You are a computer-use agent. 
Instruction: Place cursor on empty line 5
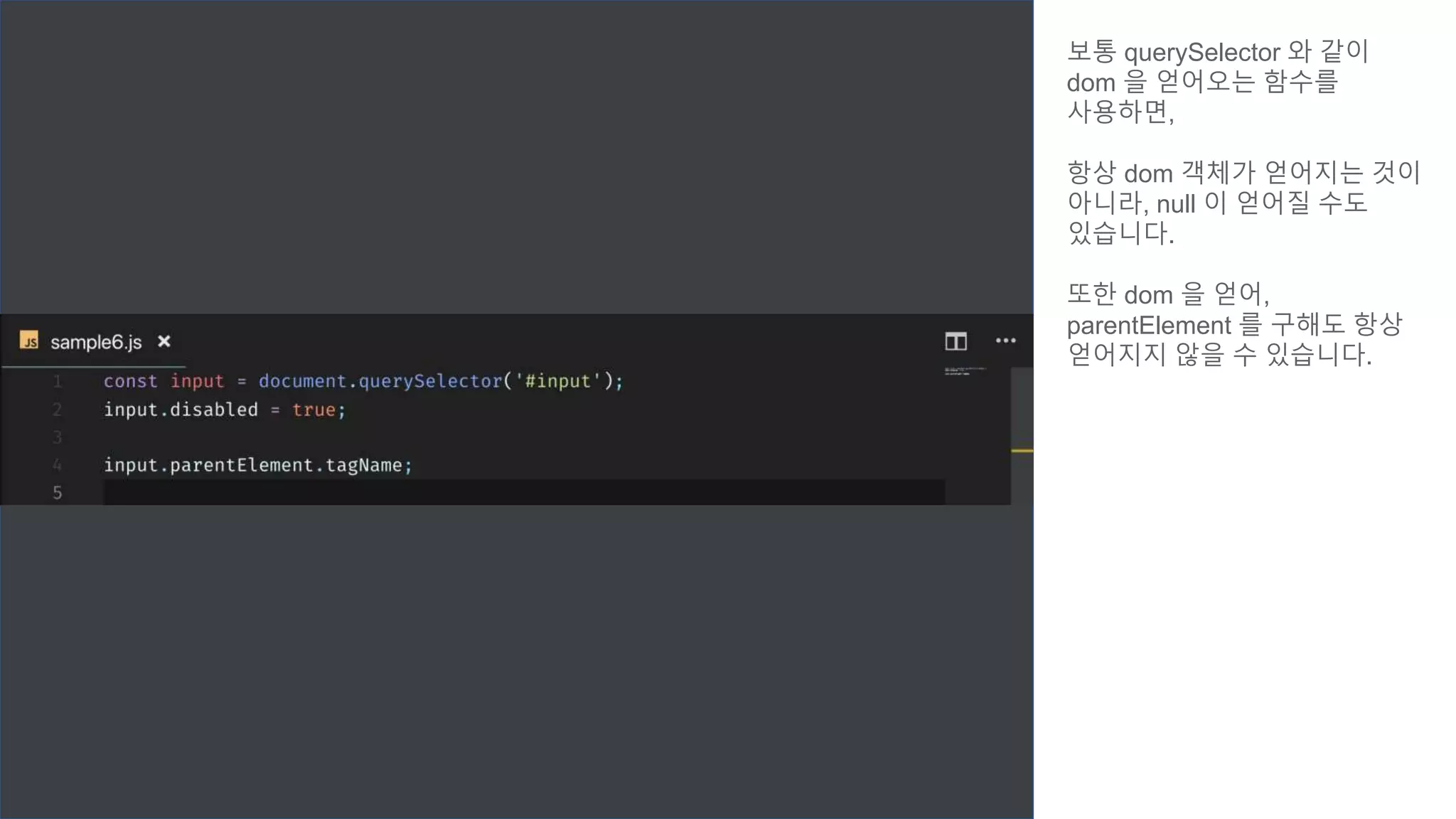coord(524,493)
